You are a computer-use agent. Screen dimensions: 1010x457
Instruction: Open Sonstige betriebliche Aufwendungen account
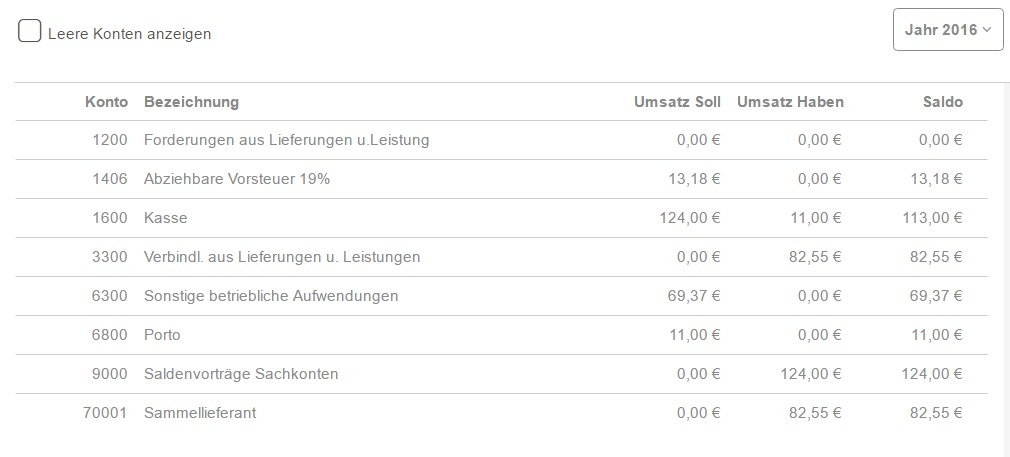[271, 296]
